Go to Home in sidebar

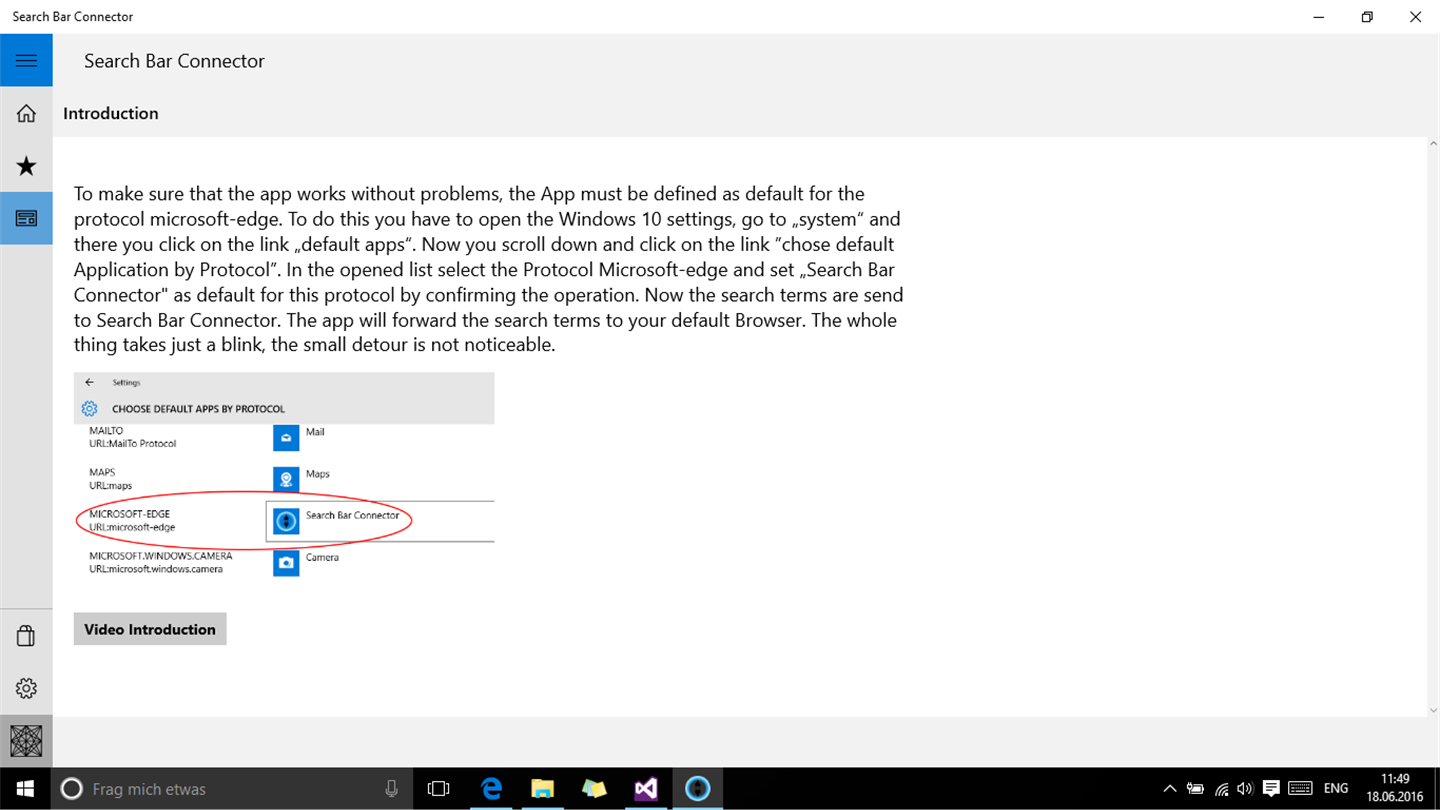pos(26,114)
